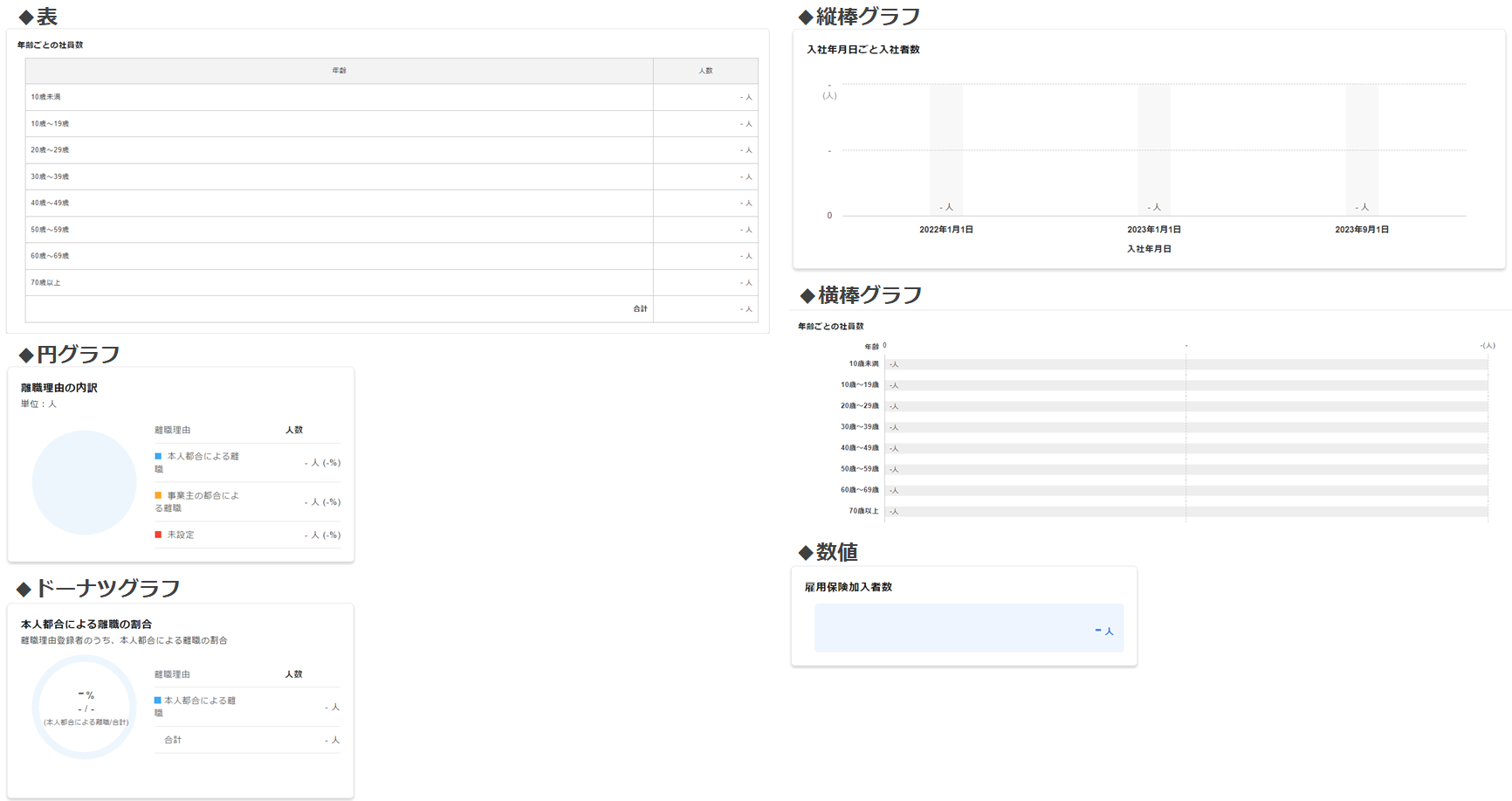The width and height of the screenshot is (1512, 801).
Task: Click the 未設定 legend label
Action: (181, 535)
